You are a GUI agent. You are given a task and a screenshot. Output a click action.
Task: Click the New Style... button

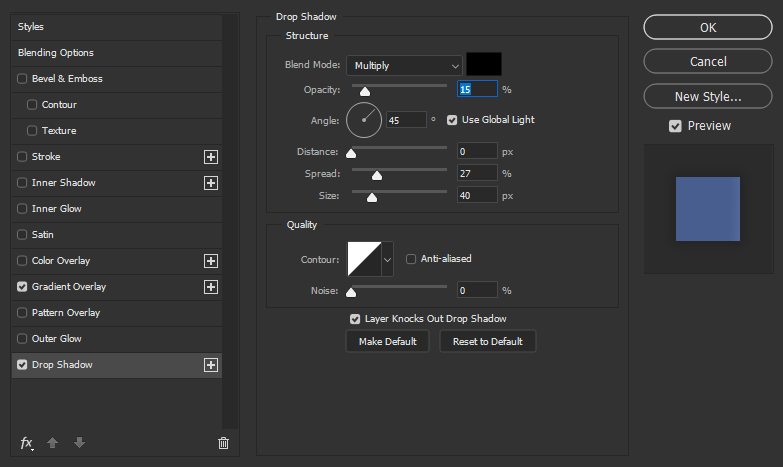click(708, 96)
